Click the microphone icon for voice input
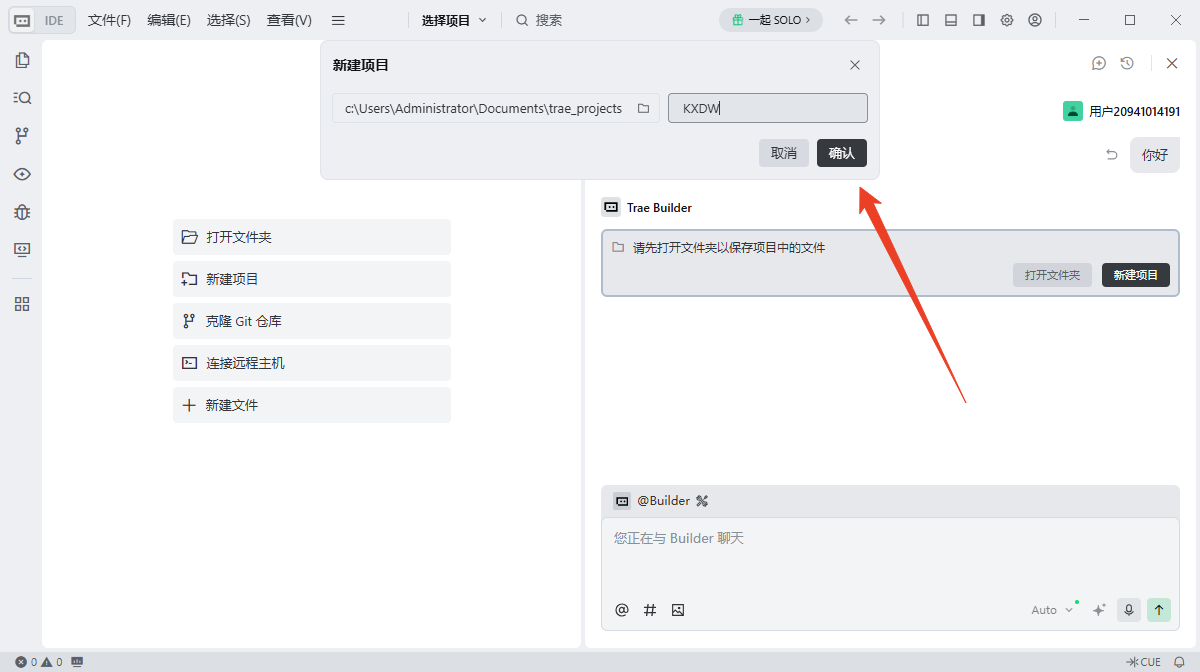Viewport: 1200px width, 672px height. 1128,609
